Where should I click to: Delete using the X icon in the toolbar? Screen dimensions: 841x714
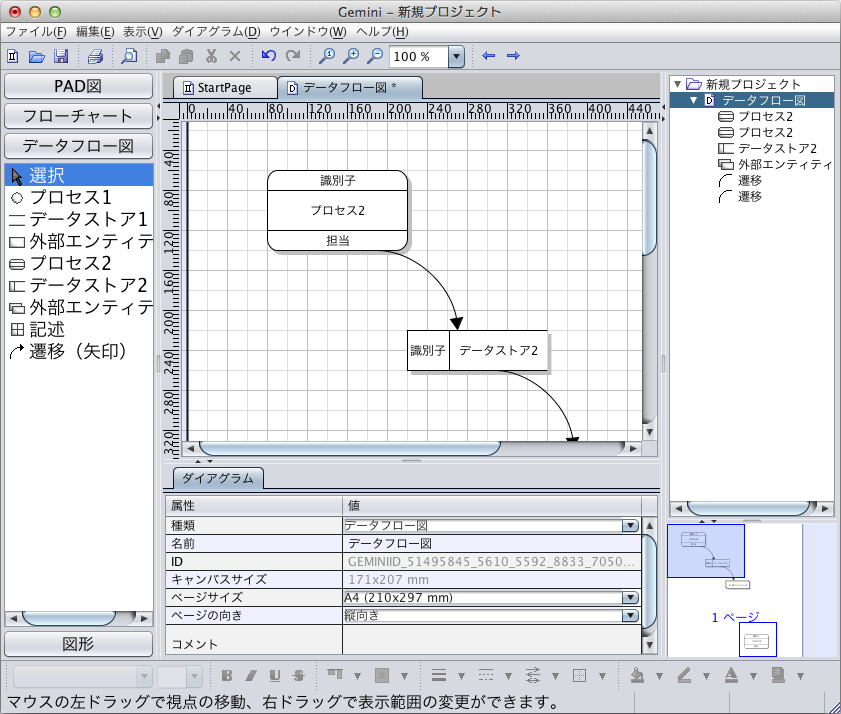(235, 56)
